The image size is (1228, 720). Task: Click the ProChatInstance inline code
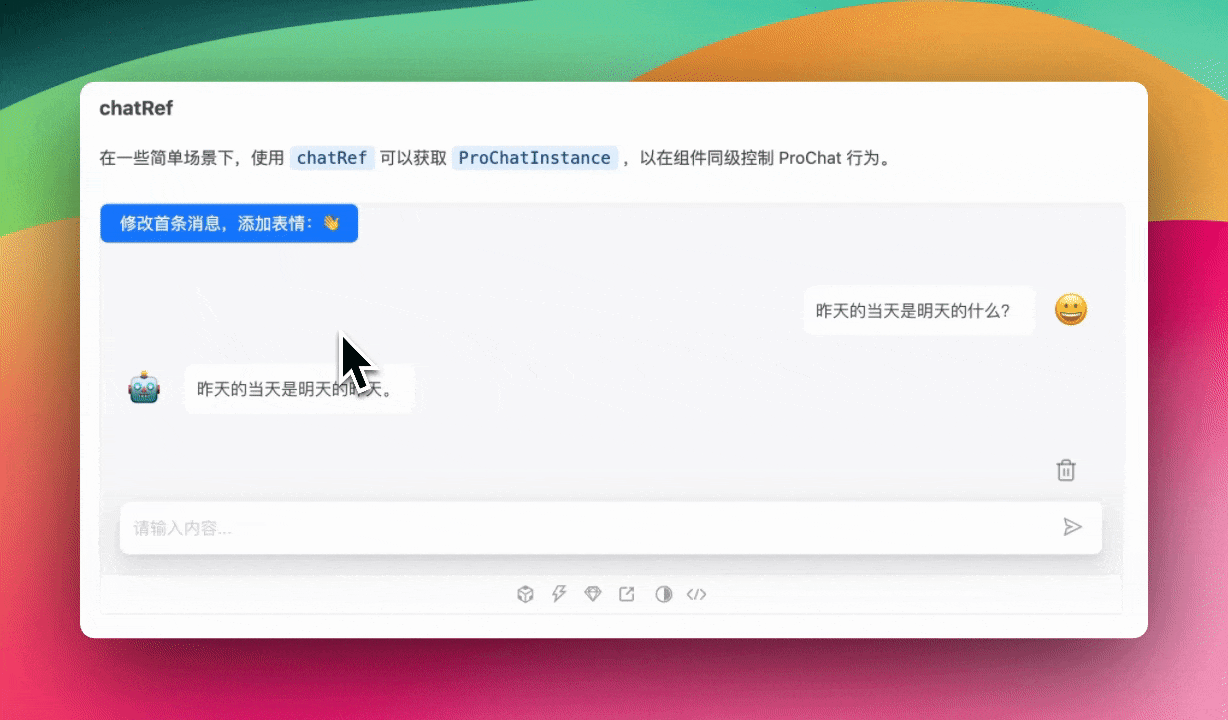pyautogui.click(x=535, y=158)
